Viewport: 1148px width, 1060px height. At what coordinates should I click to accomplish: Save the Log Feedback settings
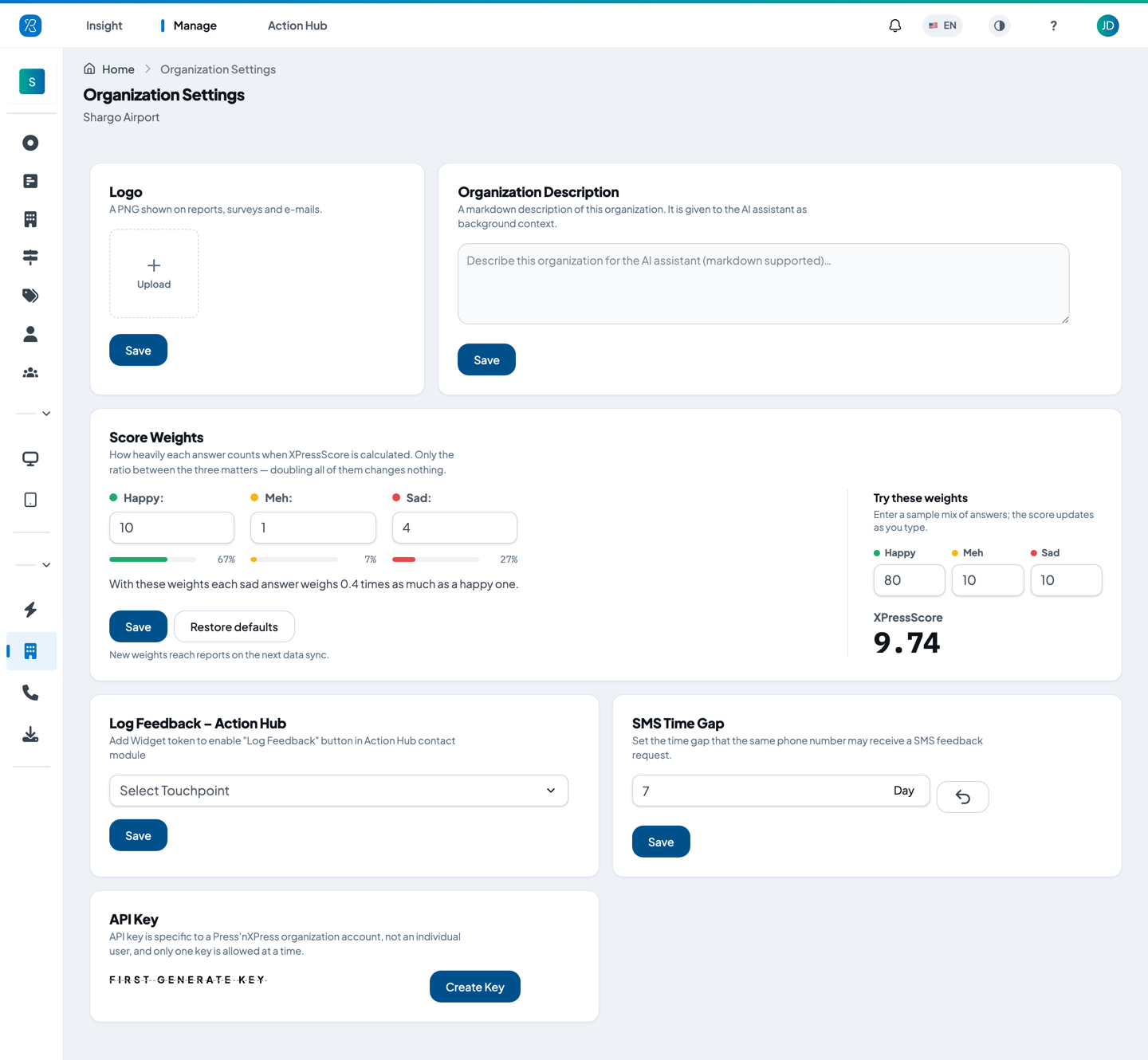138,835
